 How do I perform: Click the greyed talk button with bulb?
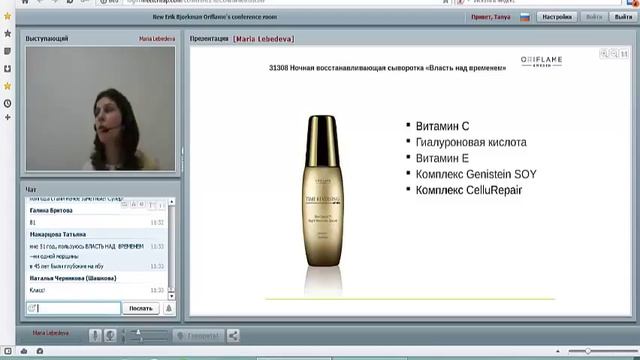click(x=198, y=336)
